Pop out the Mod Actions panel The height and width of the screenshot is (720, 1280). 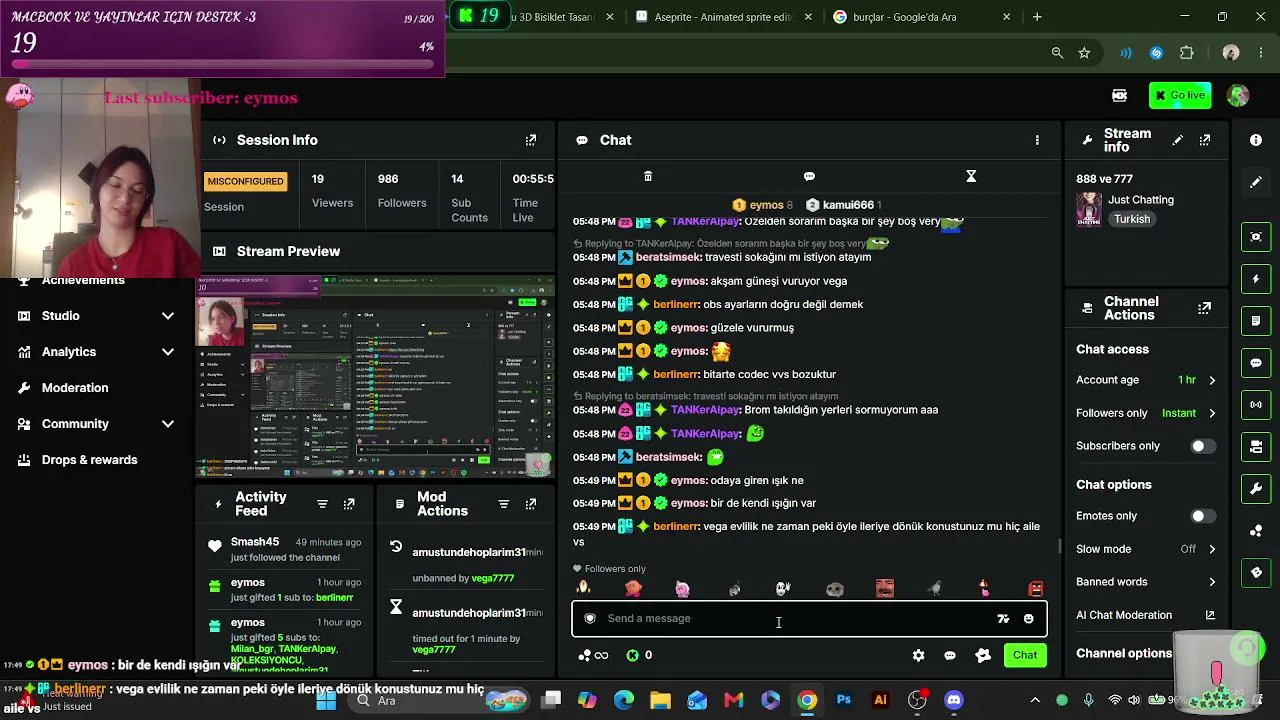click(531, 504)
